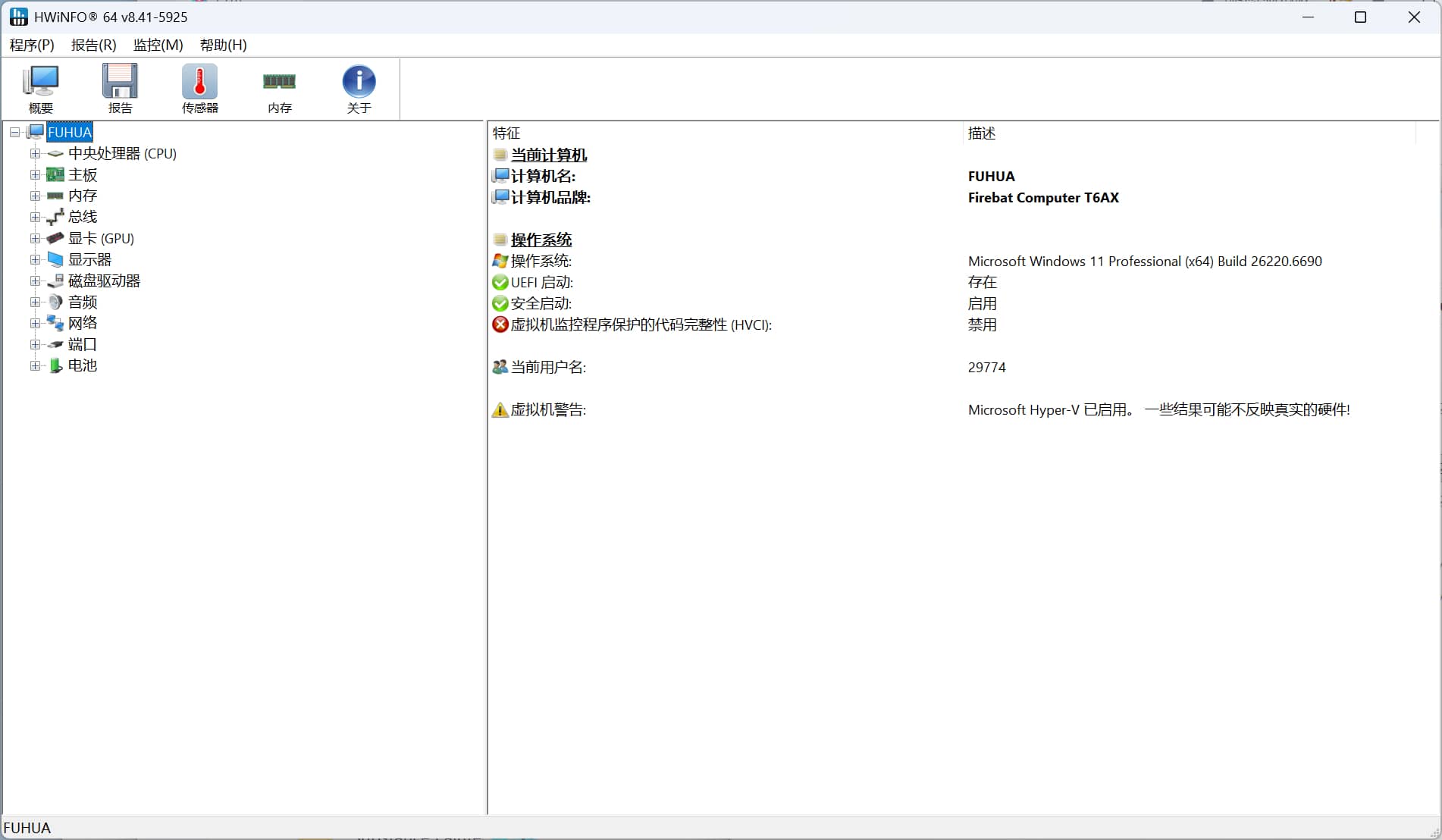The image size is (1442, 840).
Task: Select the 操作系统 section heading
Action: pos(541,240)
